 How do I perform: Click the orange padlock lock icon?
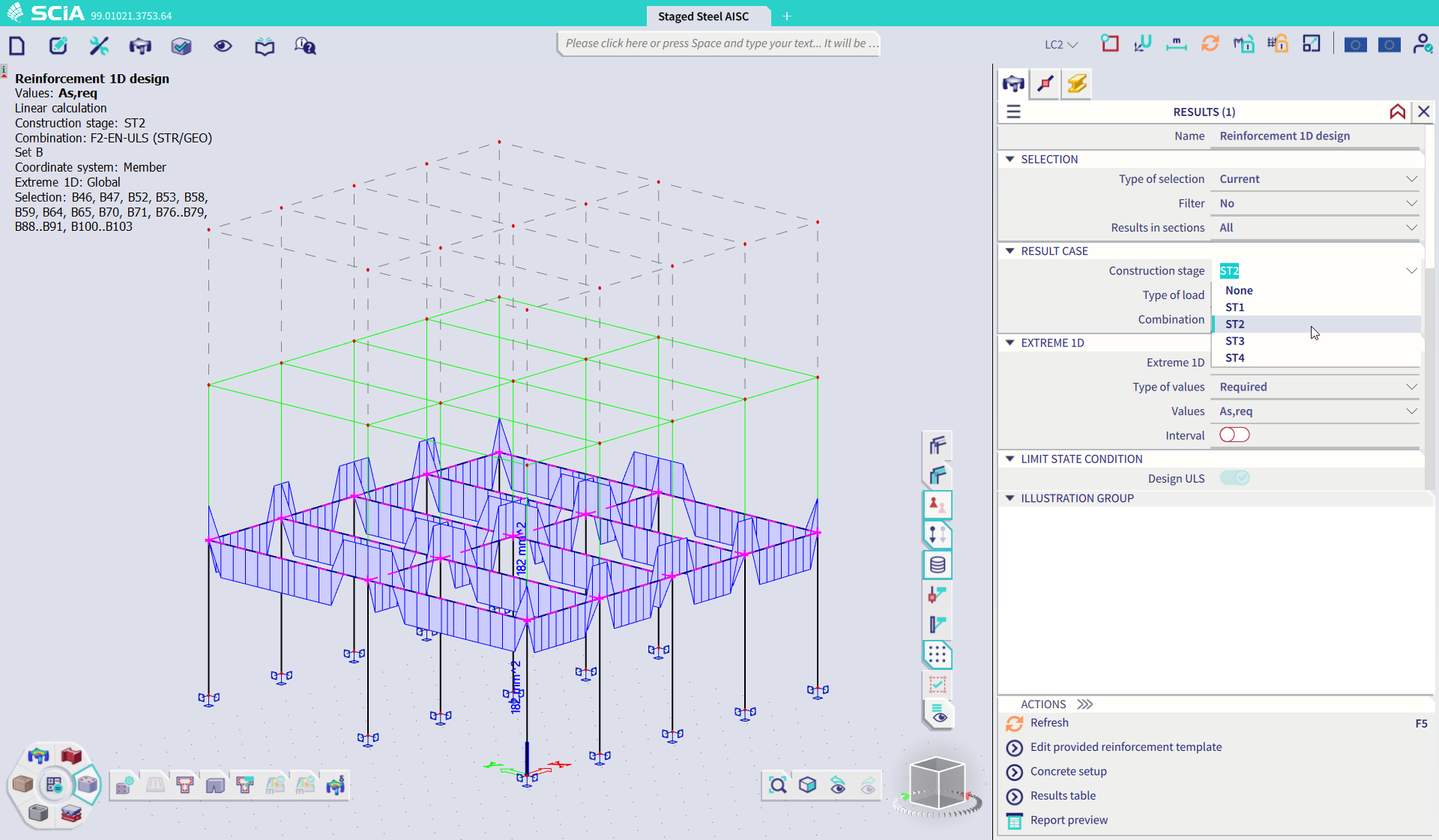[x=1278, y=43]
